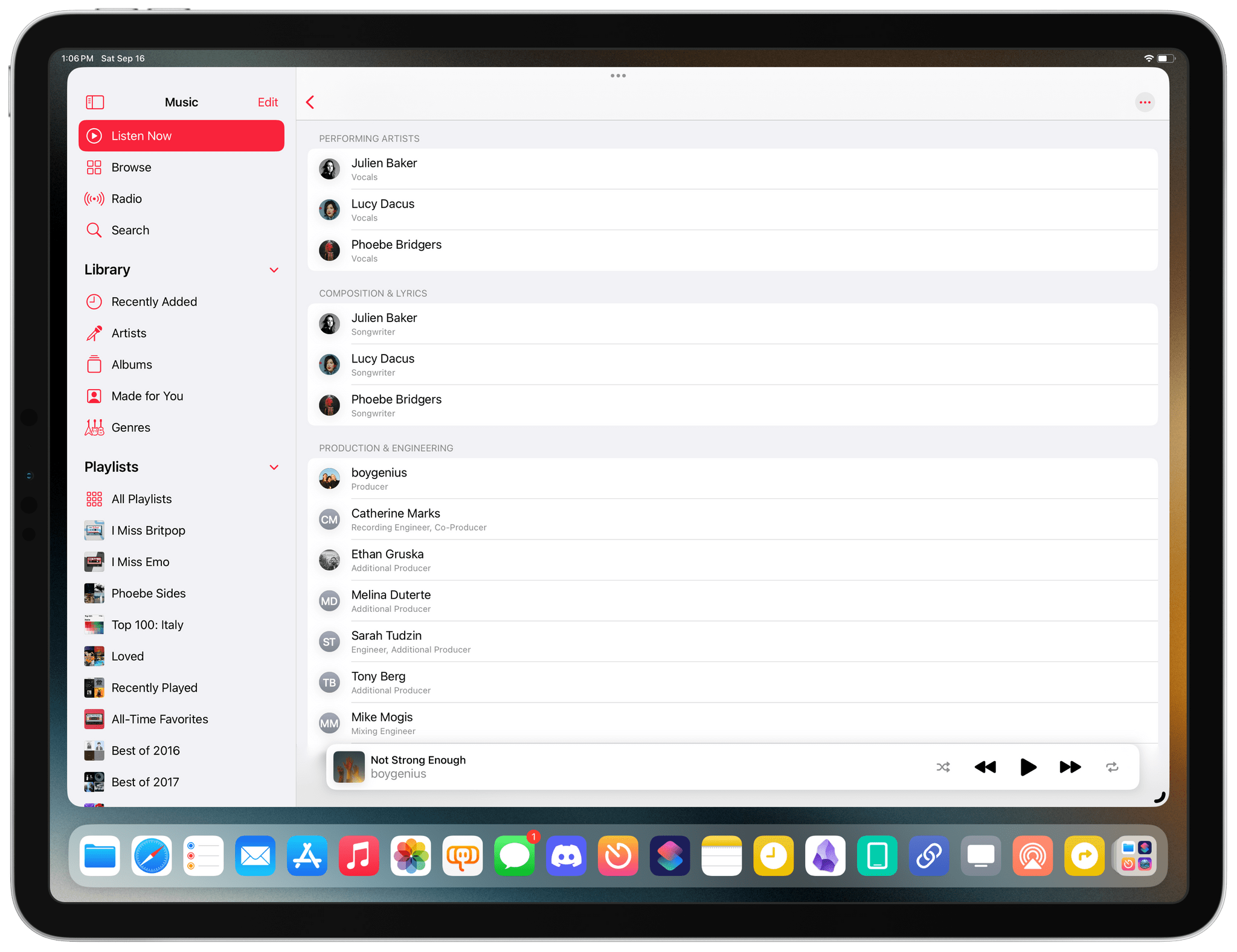Open Catherine Marks credit row
This screenshot has width=1237, height=952.
[733, 519]
